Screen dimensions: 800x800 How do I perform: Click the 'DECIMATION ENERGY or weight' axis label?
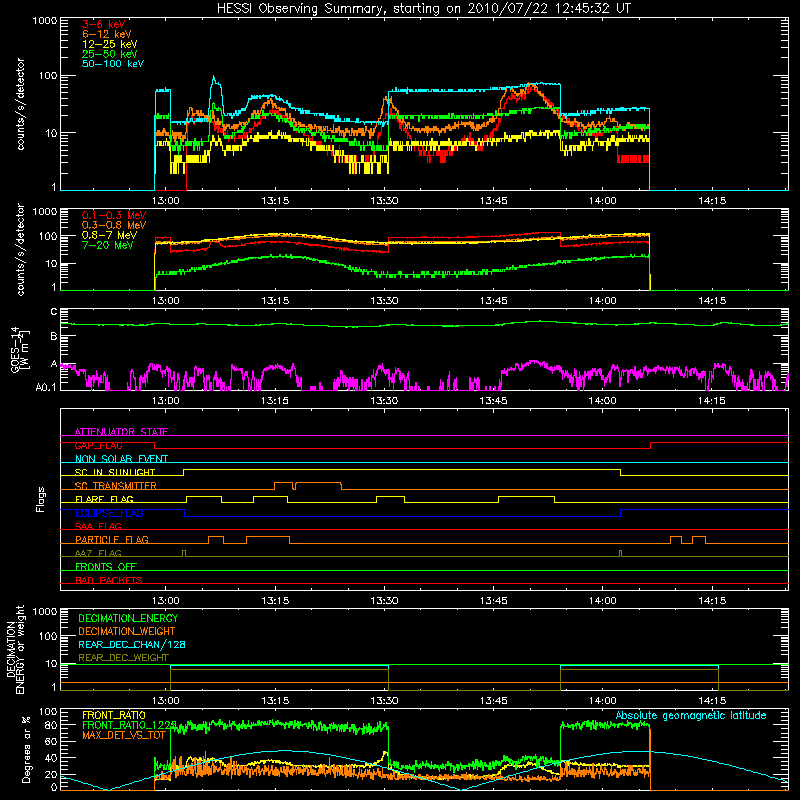pos(15,649)
